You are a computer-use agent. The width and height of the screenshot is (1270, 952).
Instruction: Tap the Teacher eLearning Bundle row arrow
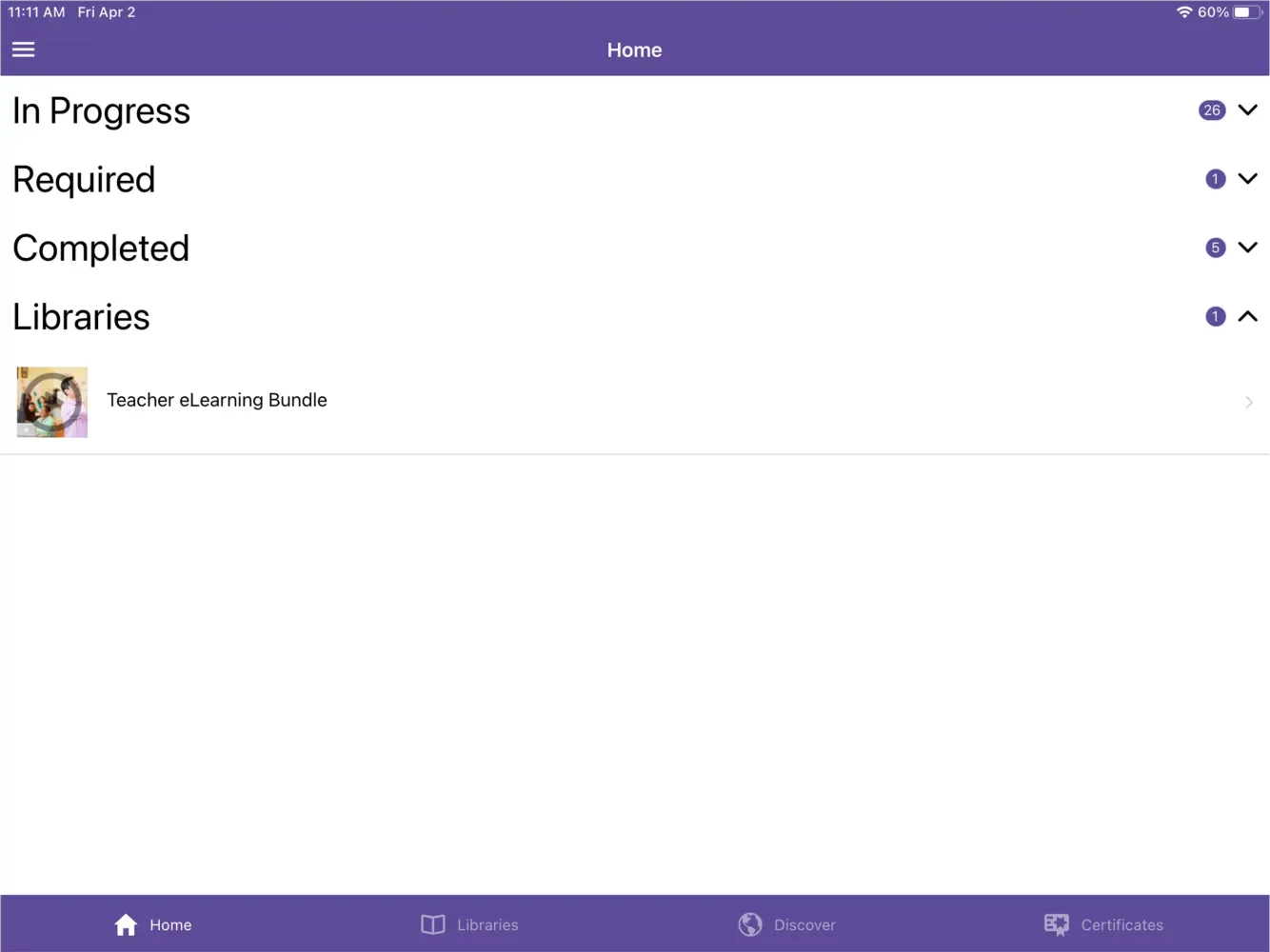click(x=1249, y=402)
